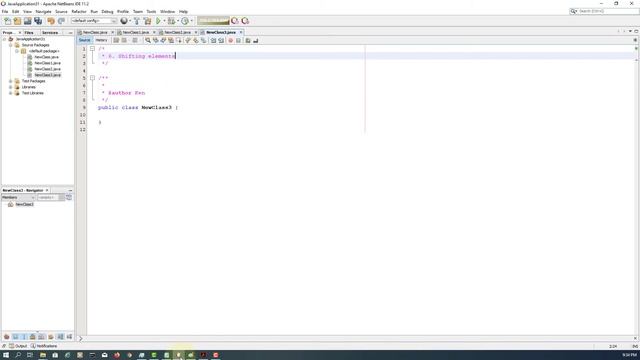Collapse the comment fold at line 1
Image resolution: width=640 pixels, height=360 pixels.
[92, 49]
